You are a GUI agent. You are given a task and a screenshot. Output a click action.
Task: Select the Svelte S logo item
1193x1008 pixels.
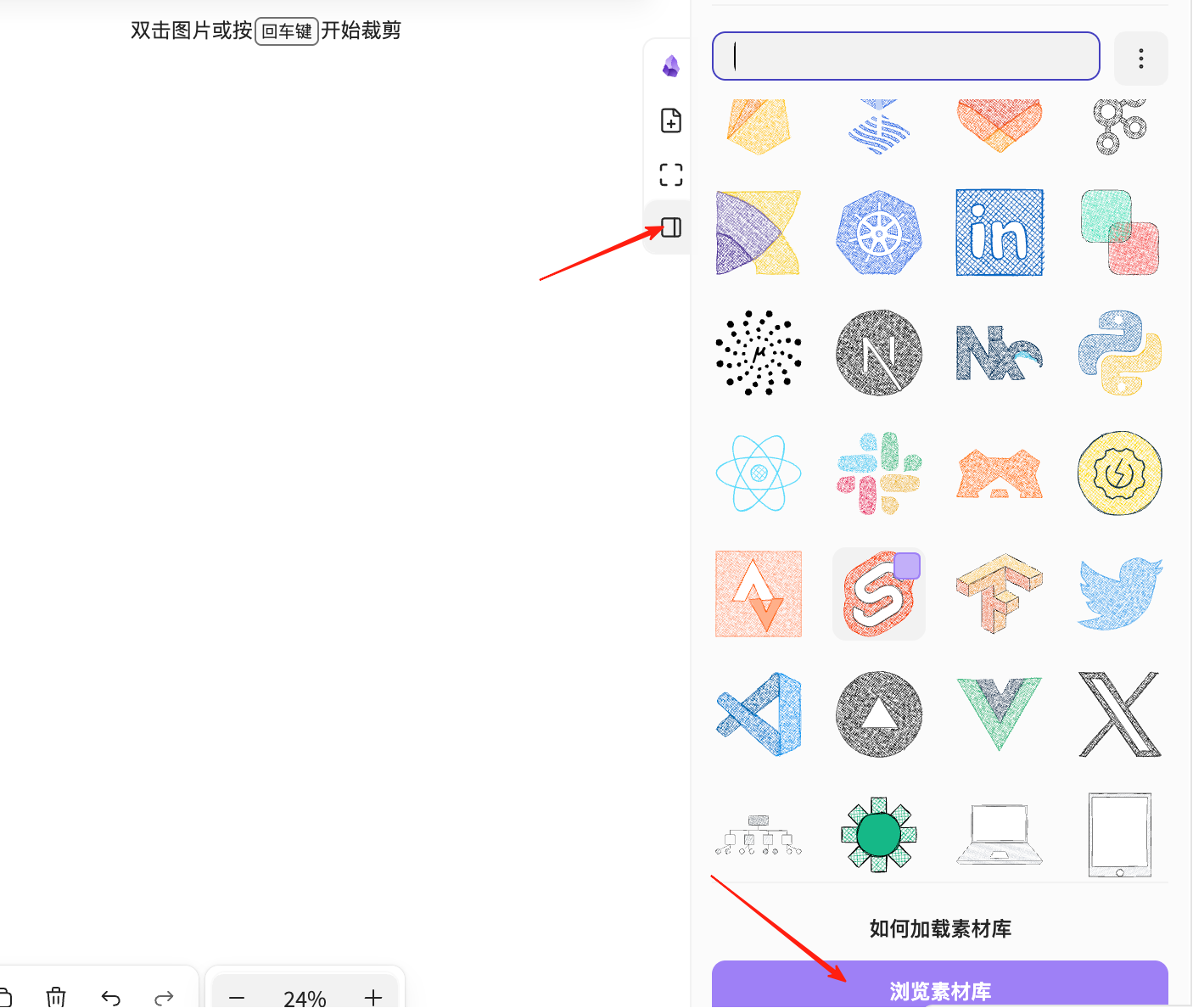pos(879,594)
